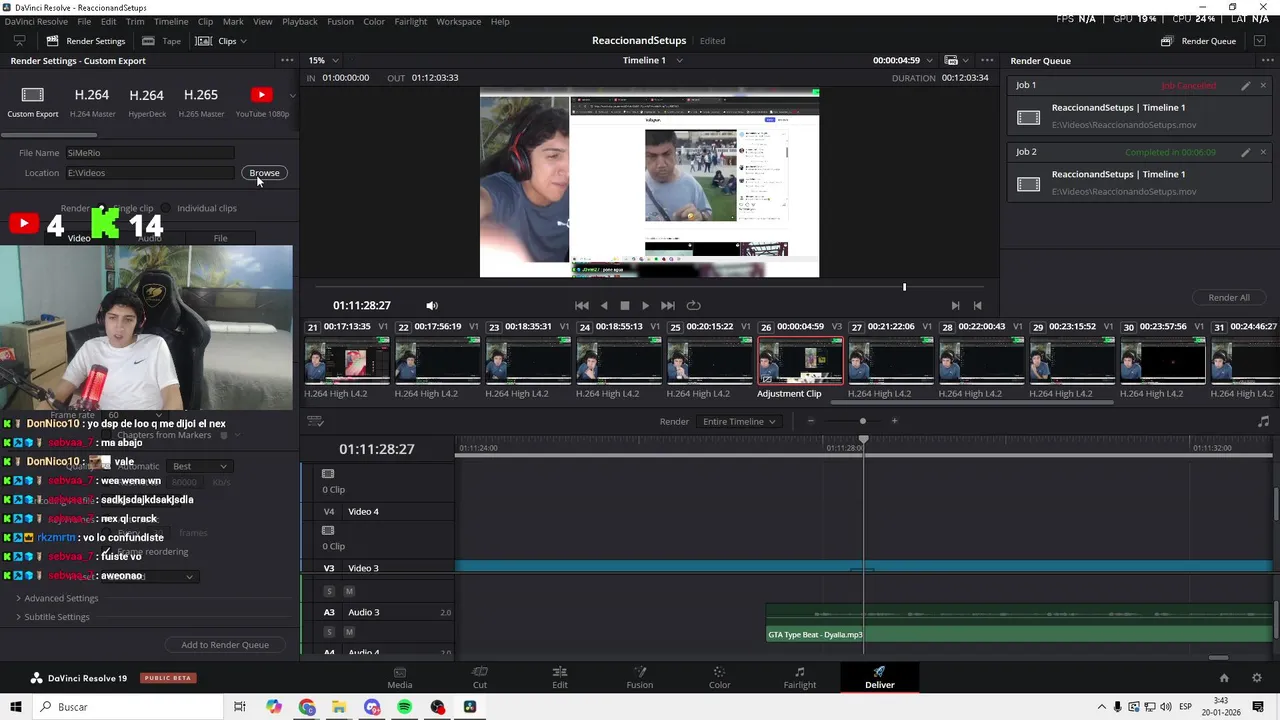
Task: Choose the H.264 Master preset
Action: pos(92,101)
